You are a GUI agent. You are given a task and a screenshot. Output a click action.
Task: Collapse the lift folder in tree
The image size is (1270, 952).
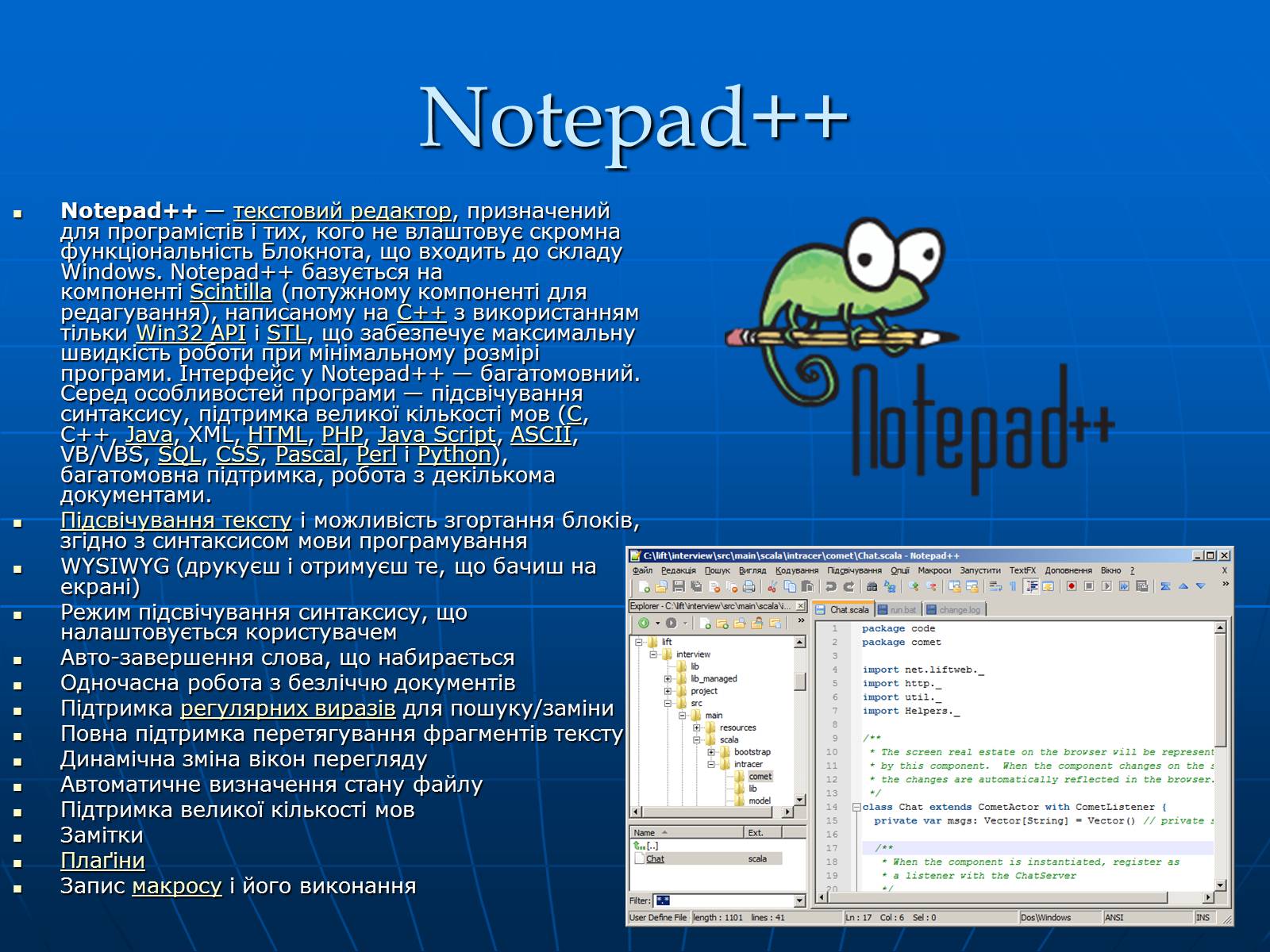click(x=639, y=642)
